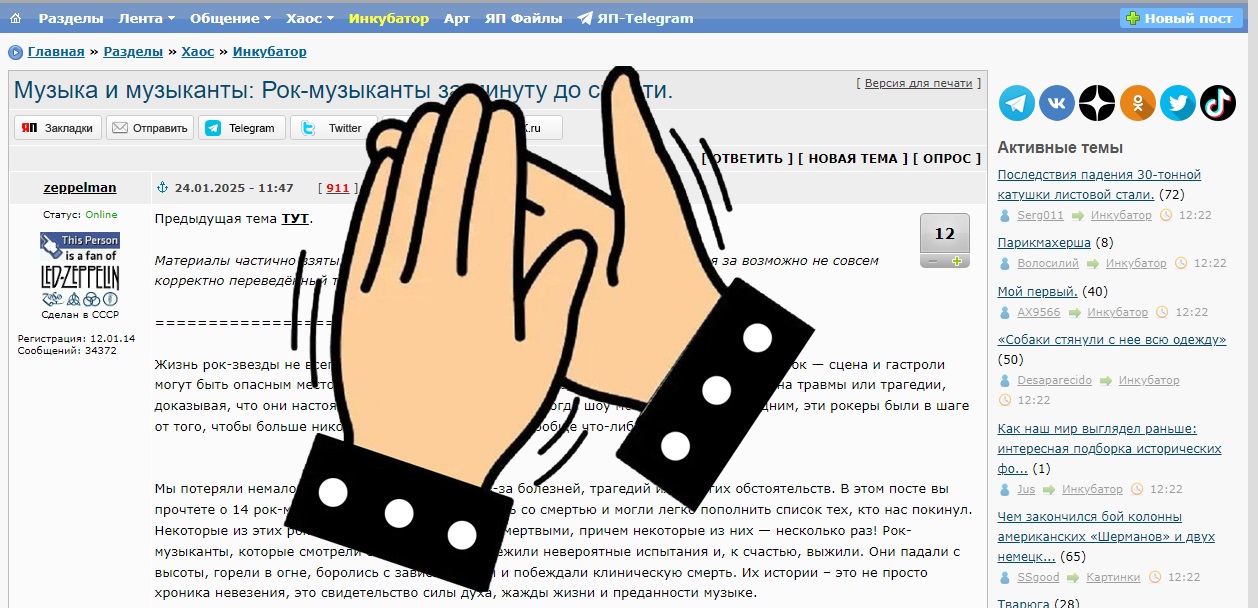The height and width of the screenshot is (608, 1258).
Task: Click the Хаос breadcrumb link
Action: coord(198,52)
